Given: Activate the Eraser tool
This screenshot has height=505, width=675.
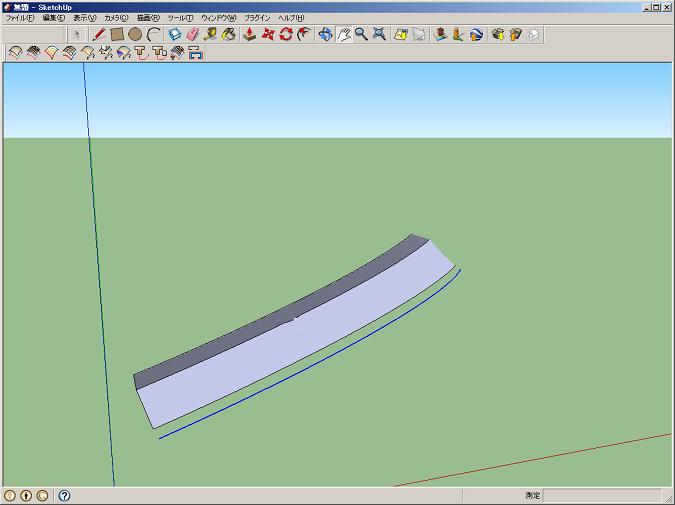Looking at the screenshot, I should point(193,34).
